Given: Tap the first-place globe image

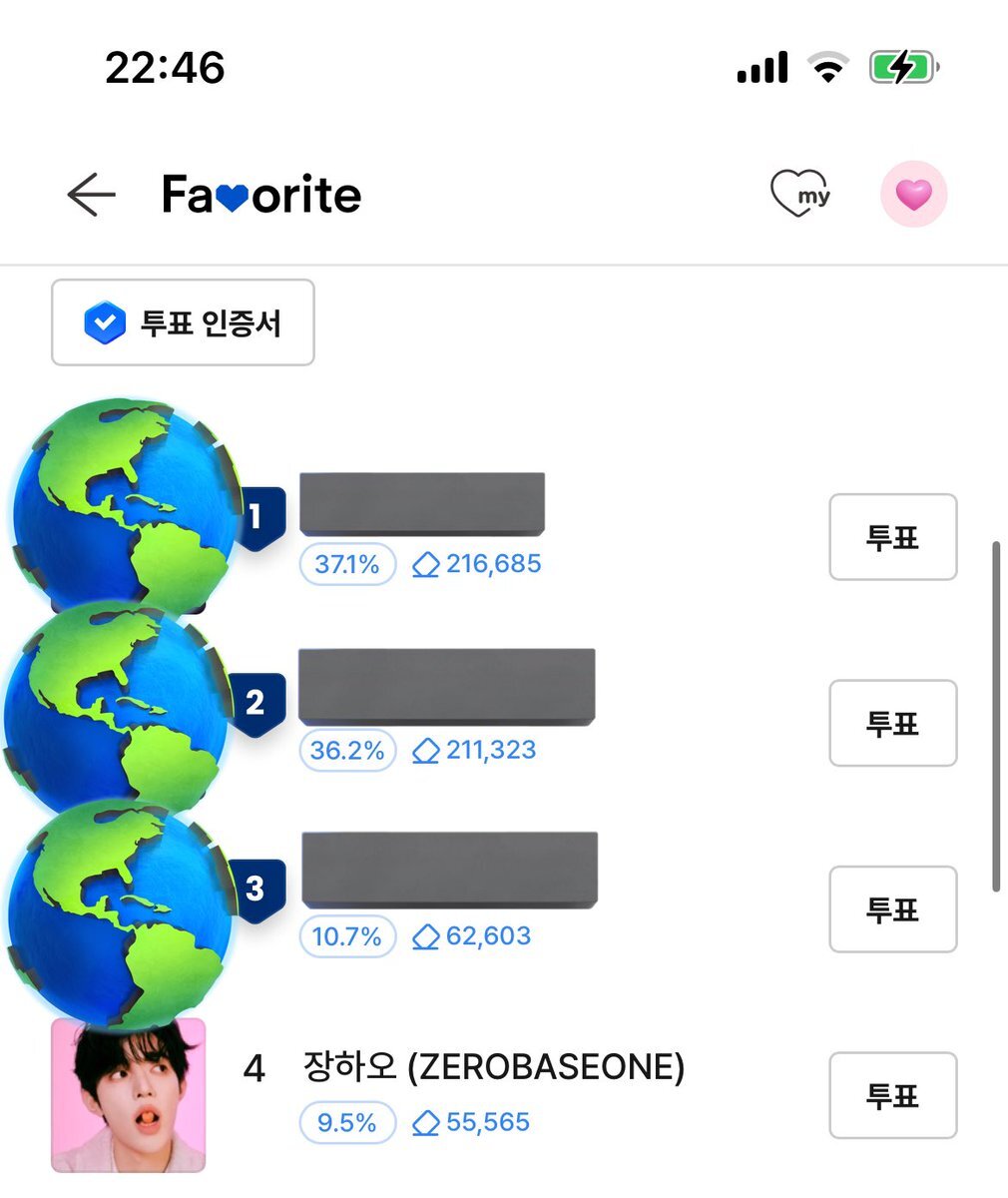Looking at the screenshot, I should (x=125, y=504).
